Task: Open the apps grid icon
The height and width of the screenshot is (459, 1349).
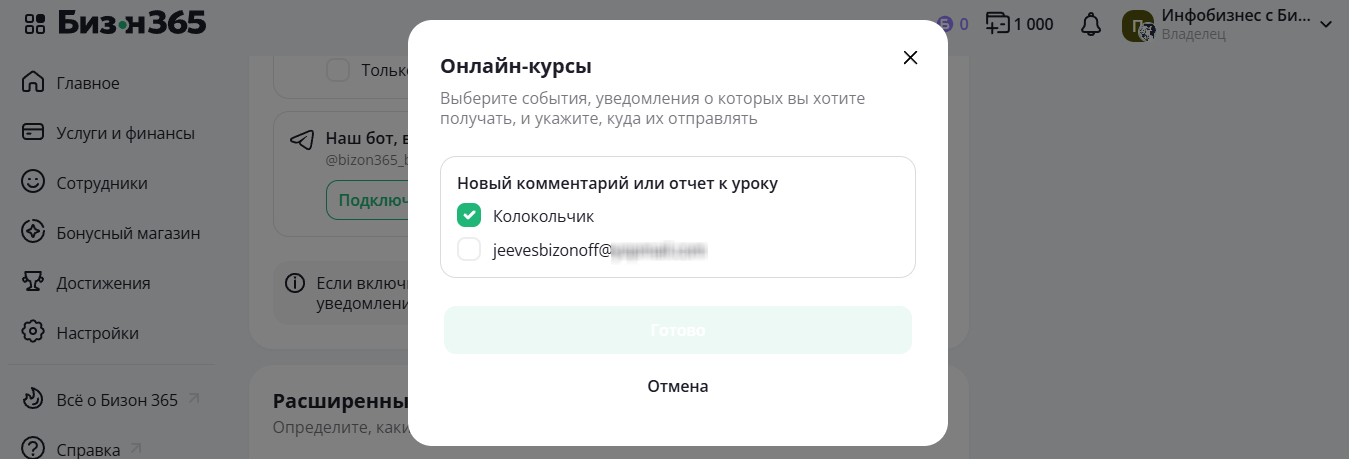Action: (34, 24)
